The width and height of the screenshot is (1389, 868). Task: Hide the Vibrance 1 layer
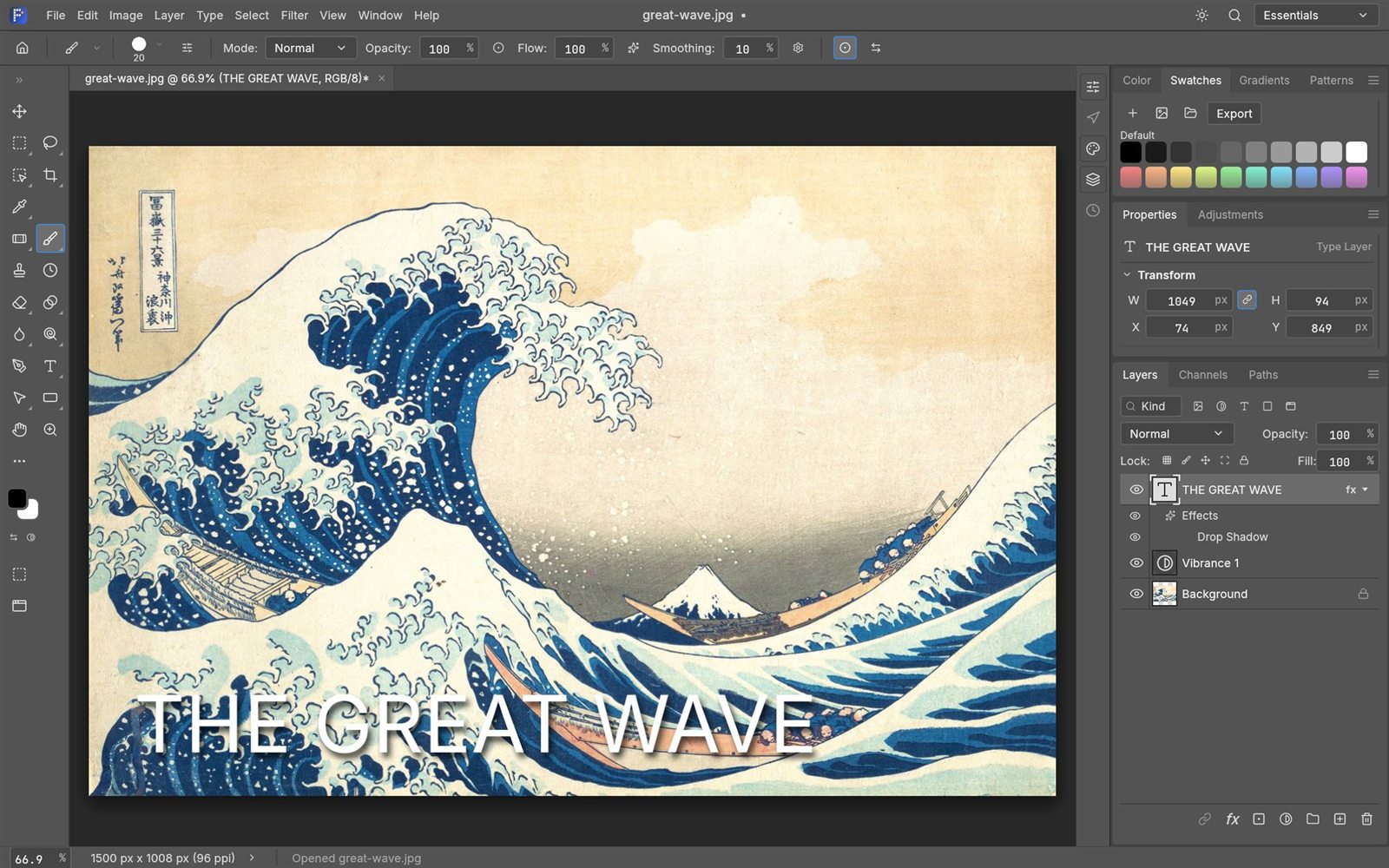click(x=1136, y=563)
